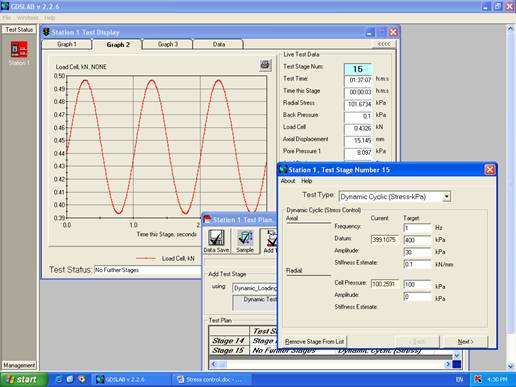Open the File menu in GDSLAB

click(x=7, y=18)
